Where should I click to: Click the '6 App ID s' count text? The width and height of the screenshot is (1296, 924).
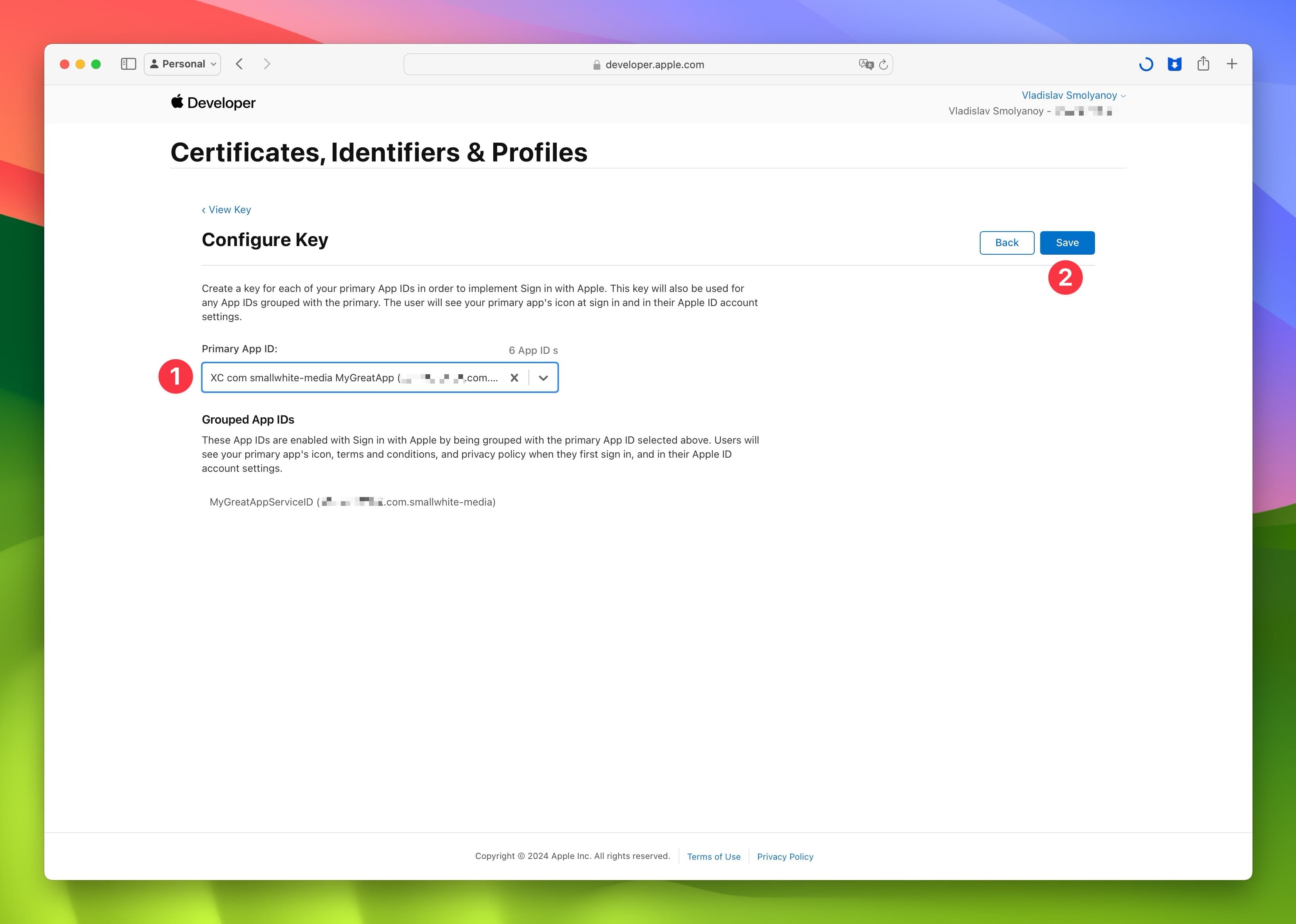[533, 350]
